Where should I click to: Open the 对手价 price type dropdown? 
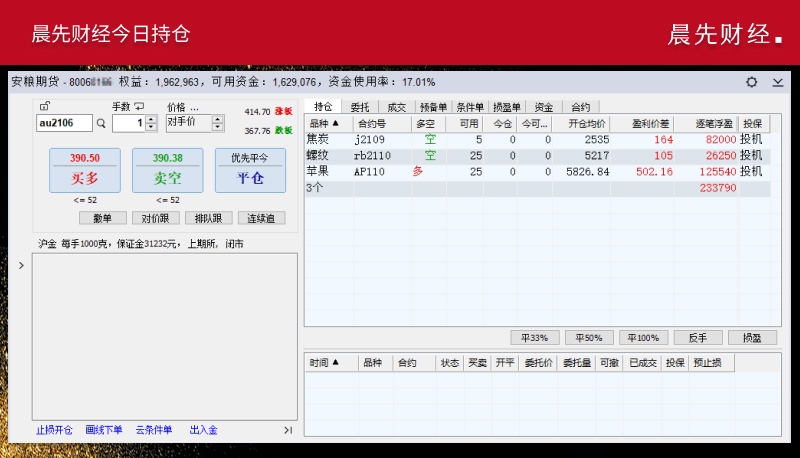(216, 122)
